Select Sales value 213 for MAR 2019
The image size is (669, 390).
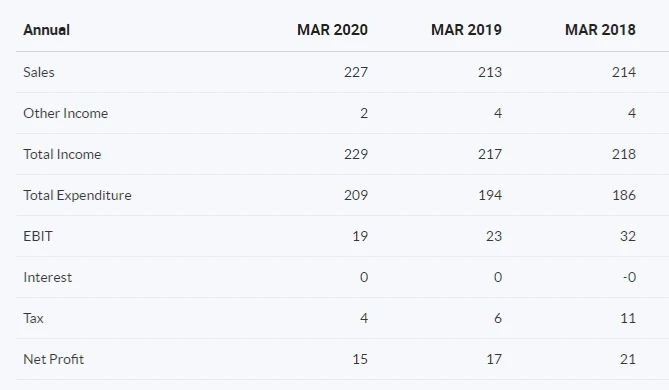coord(490,72)
